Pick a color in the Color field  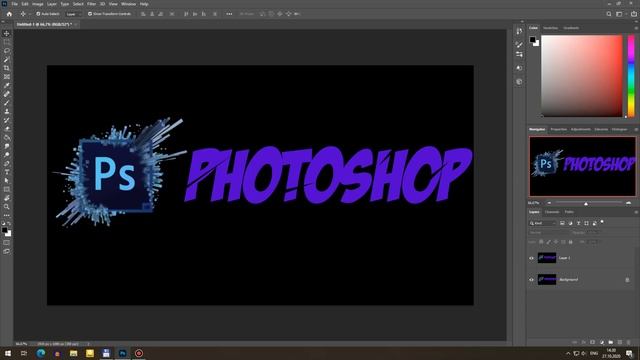pyautogui.click(x=582, y=76)
